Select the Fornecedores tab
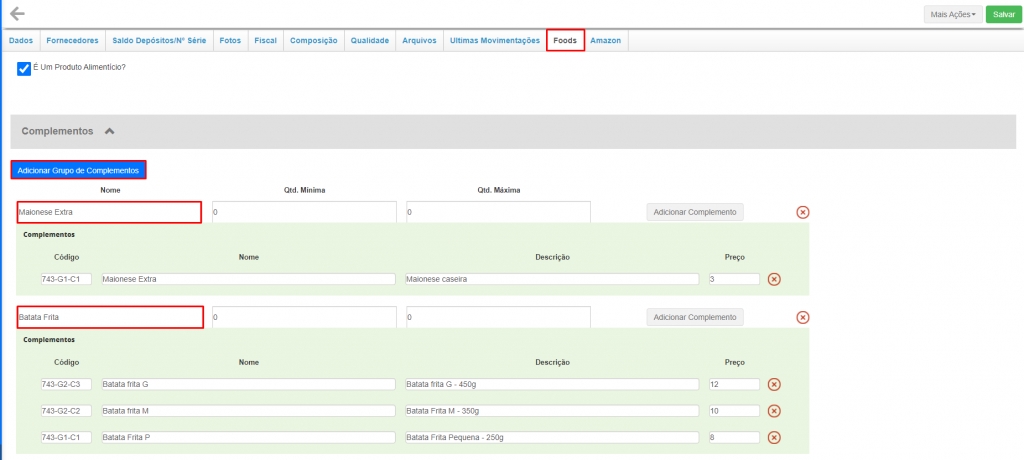 point(72,40)
